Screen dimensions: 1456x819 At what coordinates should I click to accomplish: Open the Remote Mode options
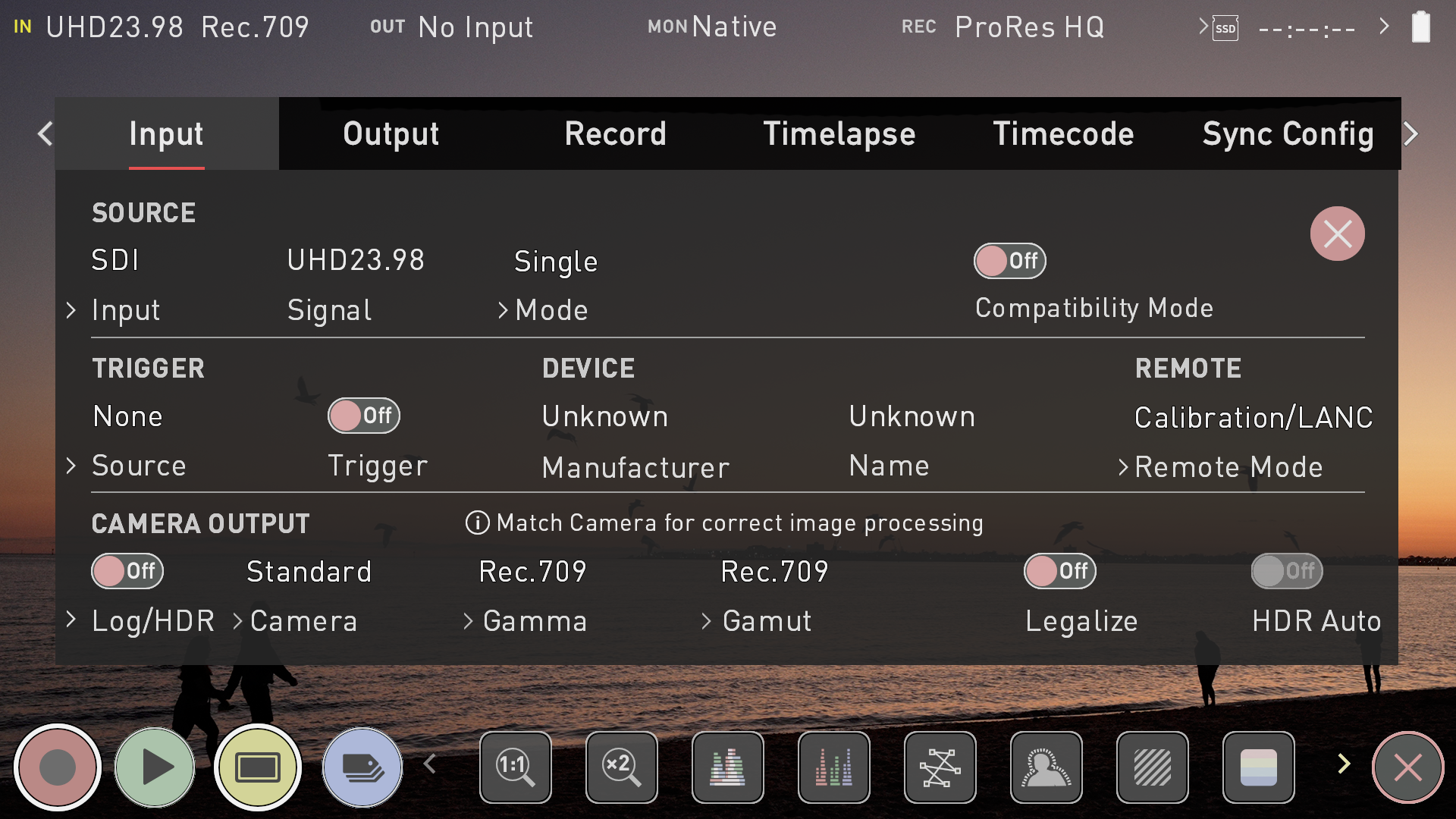[1227, 467]
